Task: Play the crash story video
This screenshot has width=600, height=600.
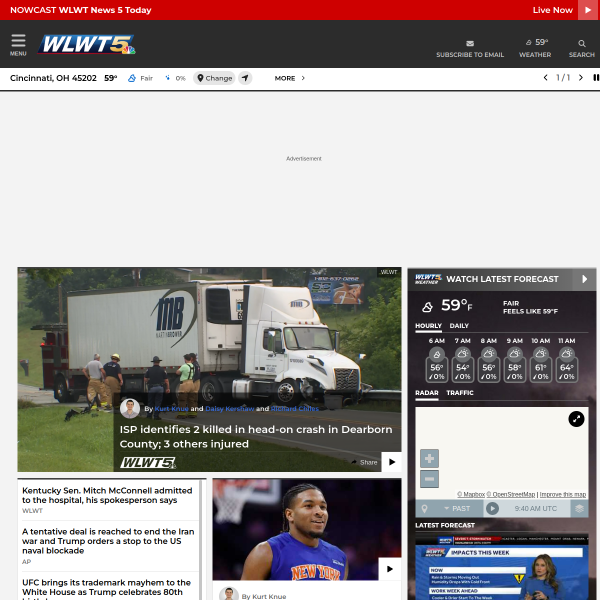Action: tap(391, 462)
